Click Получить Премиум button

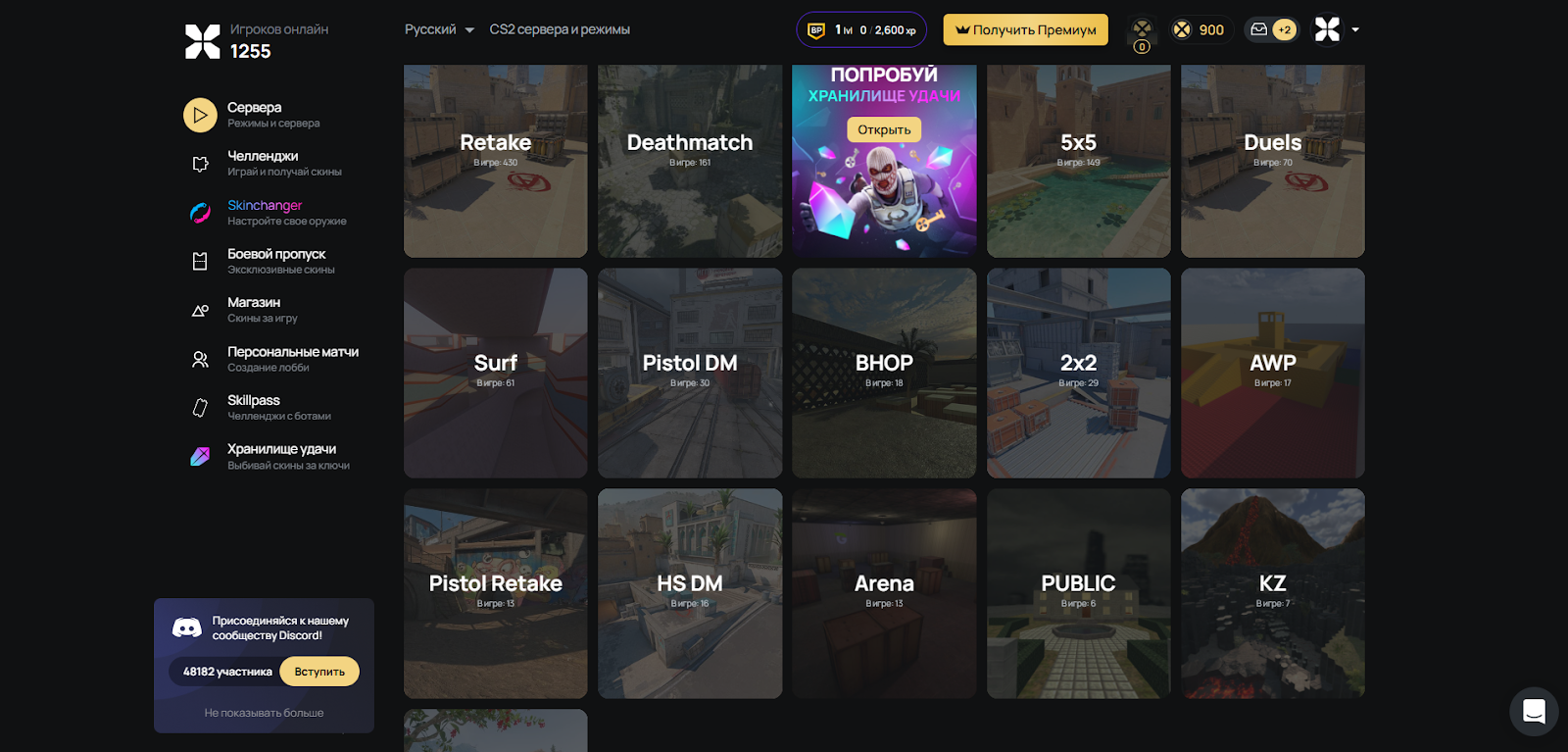pos(1025,29)
